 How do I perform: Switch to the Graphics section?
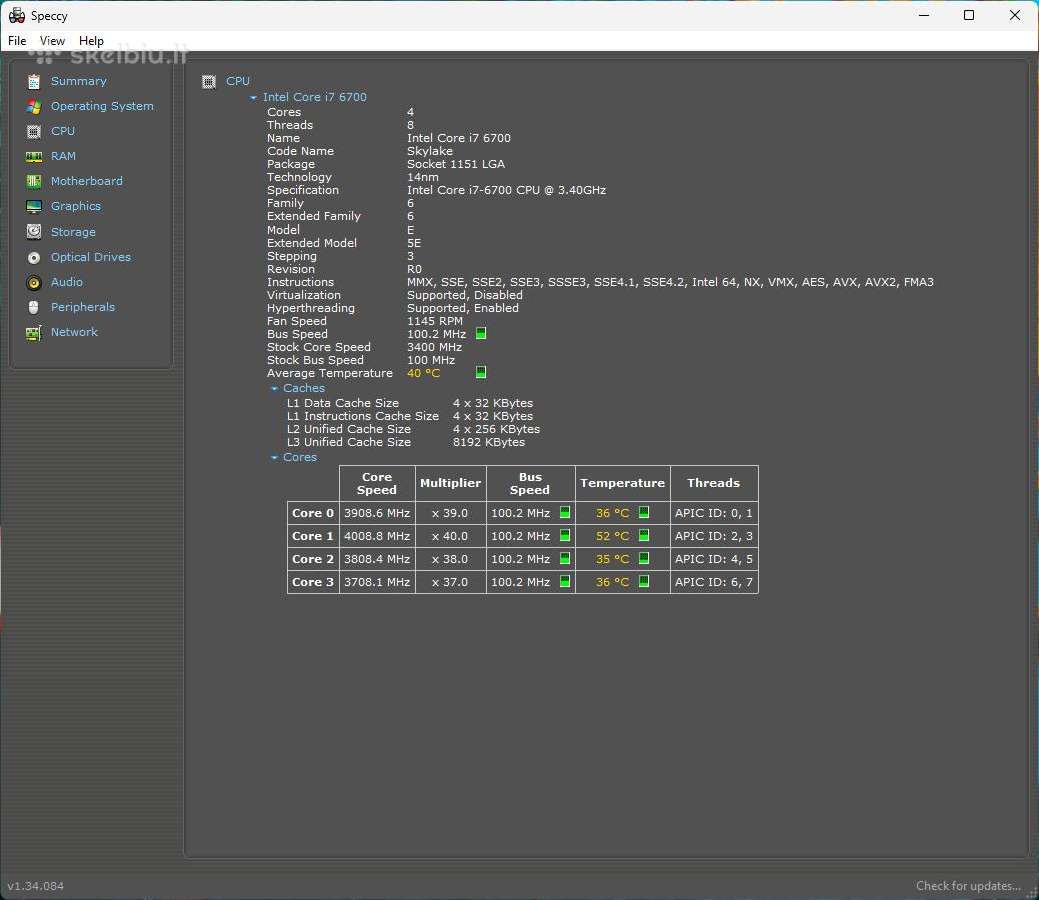pyautogui.click(x=76, y=206)
